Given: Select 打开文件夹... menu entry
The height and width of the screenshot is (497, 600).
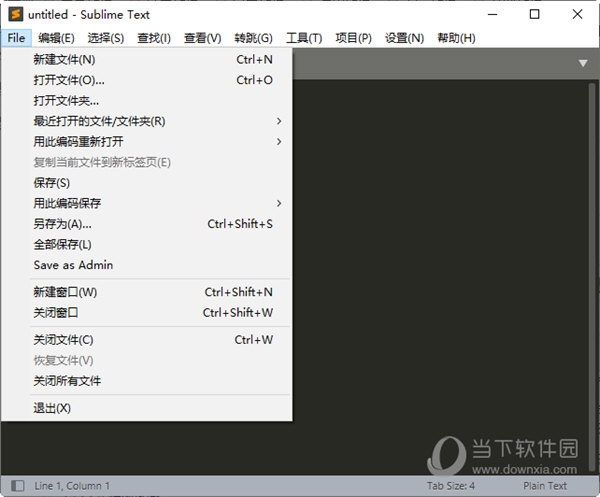Looking at the screenshot, I should click(x=147, y=101).
